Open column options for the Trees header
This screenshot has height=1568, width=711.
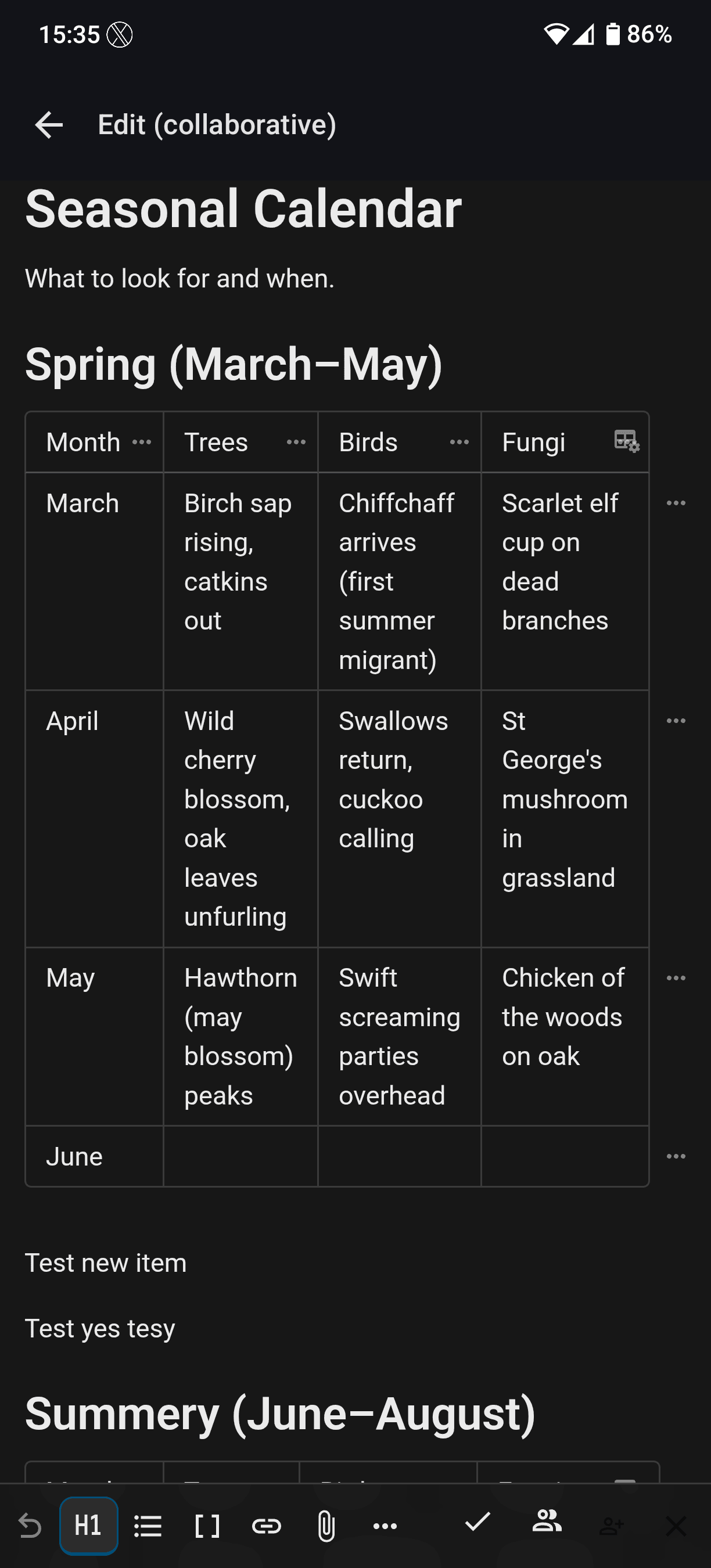pos(296,442)
